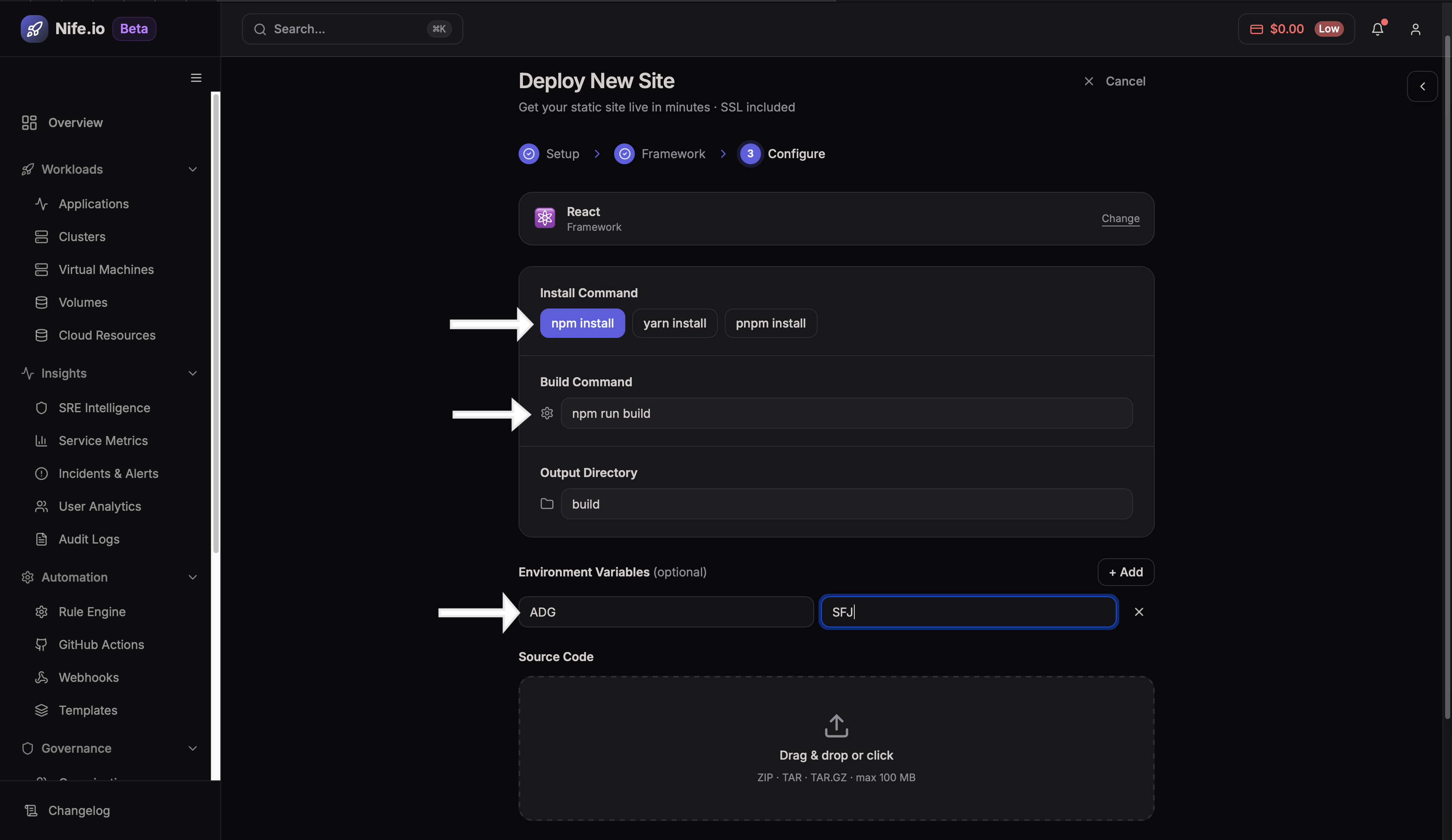Select pnpm install command option

point(771,323)
